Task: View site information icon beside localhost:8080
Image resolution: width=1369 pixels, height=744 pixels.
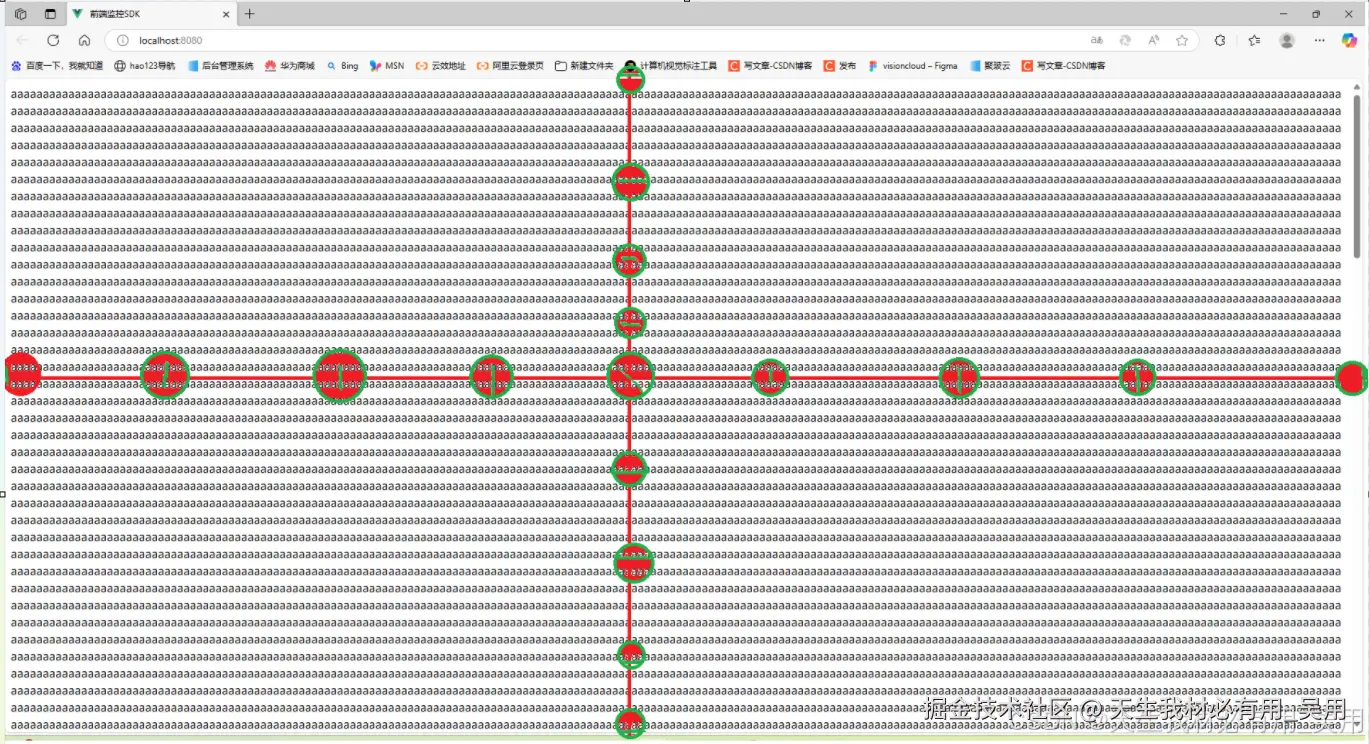Action: click(x=123, y=40)
